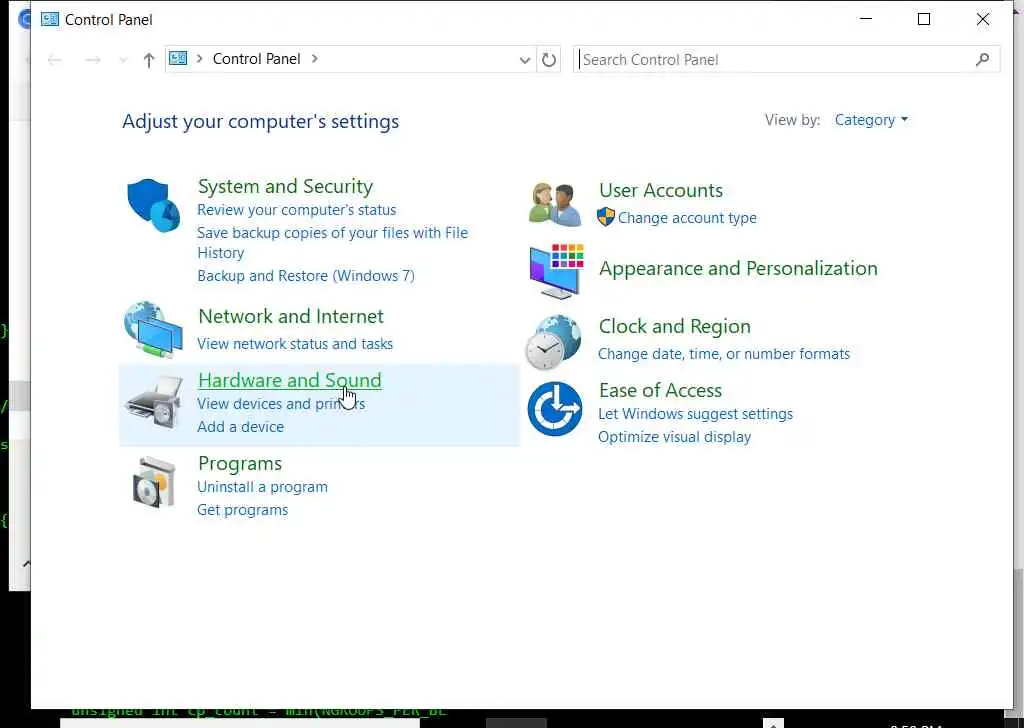
Task: Open Ease of Access heading
Action: point(660,390)
